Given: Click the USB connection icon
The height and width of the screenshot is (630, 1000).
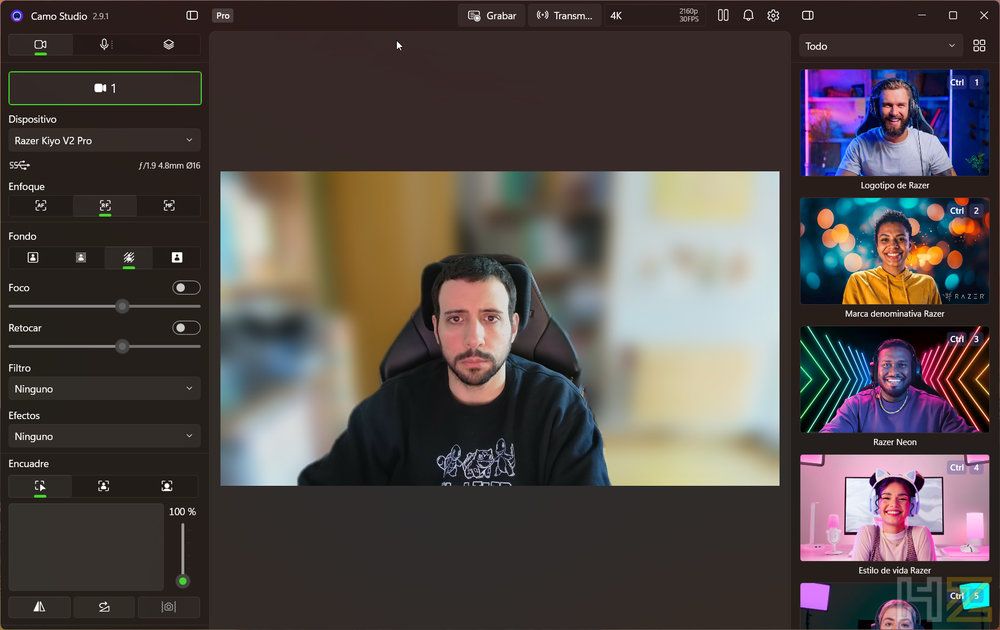Looking at the screenshot, I should (x=20, y=165).
